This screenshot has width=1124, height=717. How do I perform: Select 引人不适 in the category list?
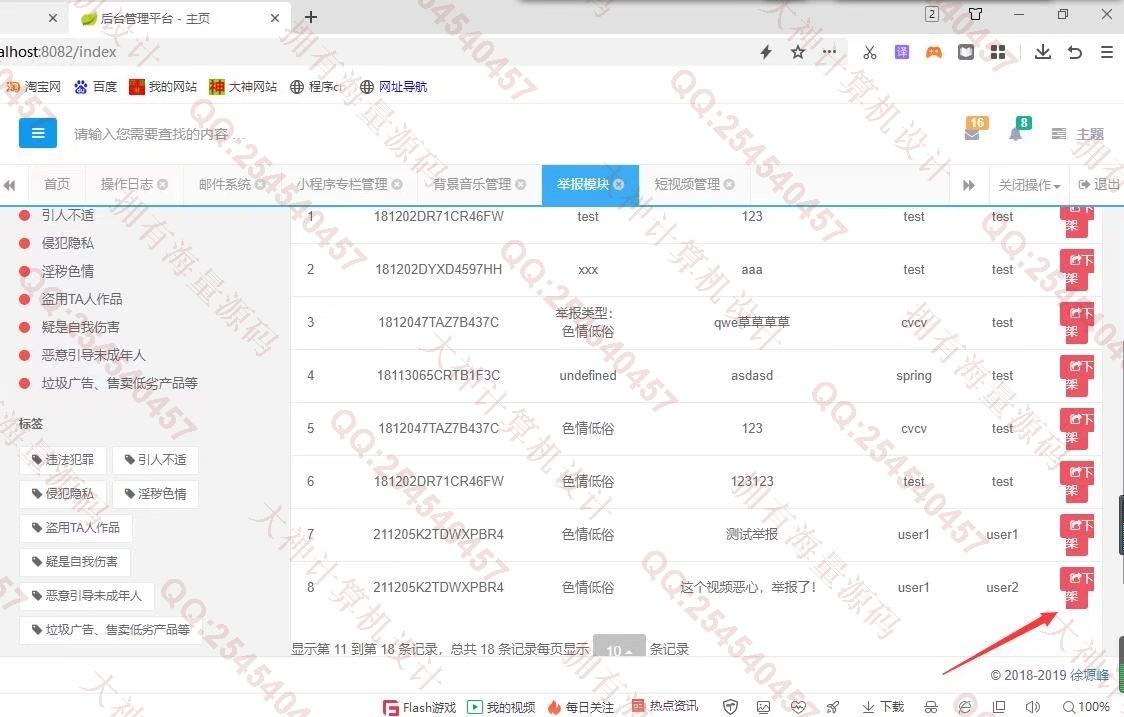67,215
